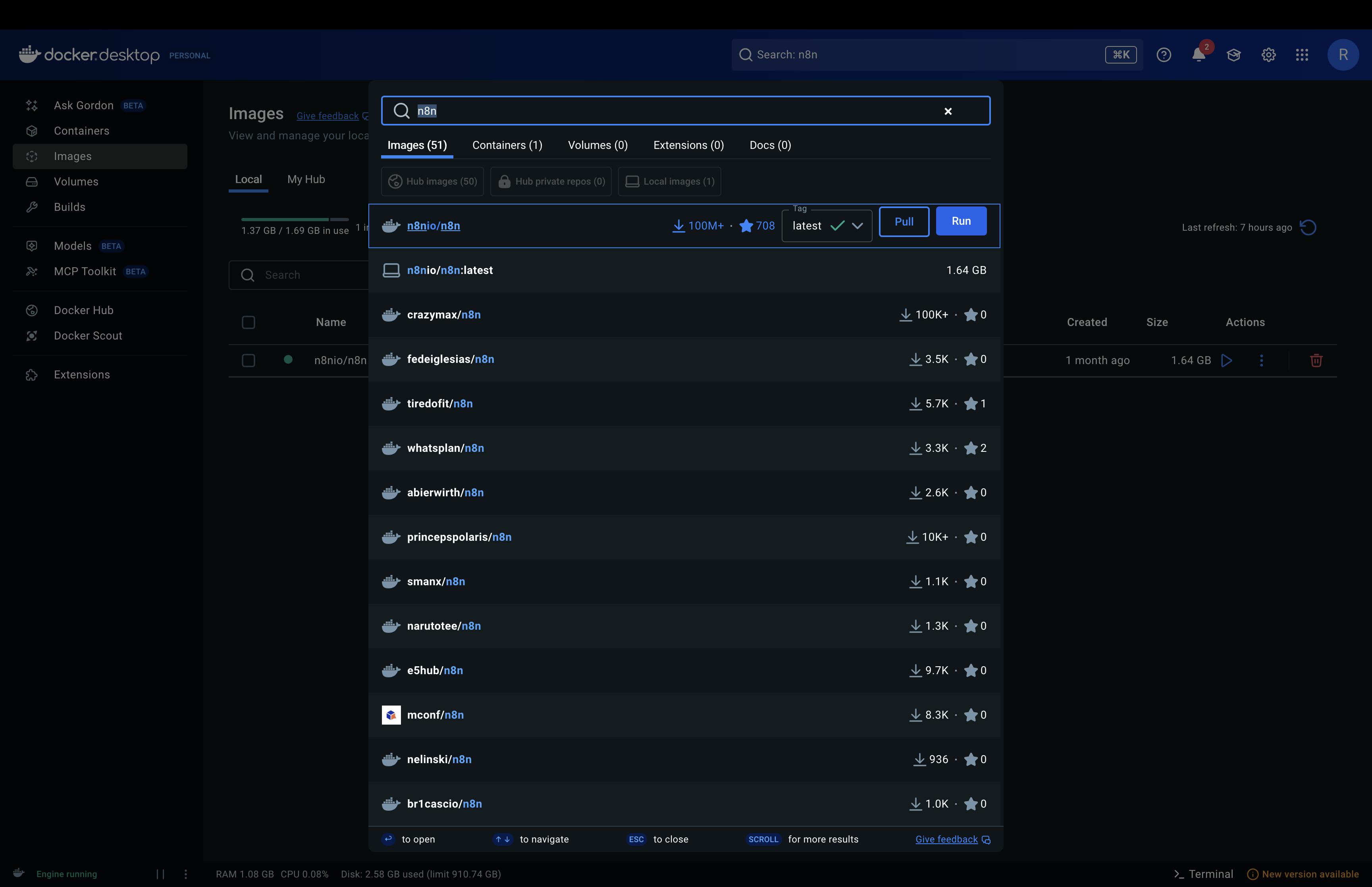
Task: Toggle the Local images (1) filter
Action: 670,181
